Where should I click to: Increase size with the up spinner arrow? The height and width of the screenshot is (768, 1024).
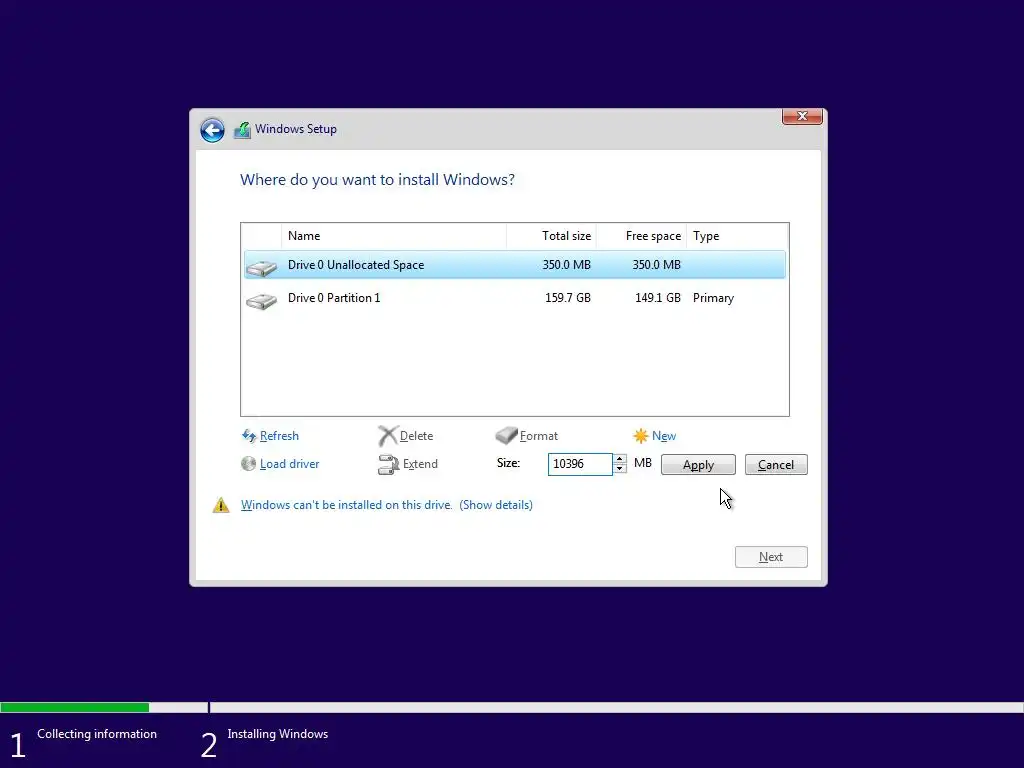click(620, 458)
